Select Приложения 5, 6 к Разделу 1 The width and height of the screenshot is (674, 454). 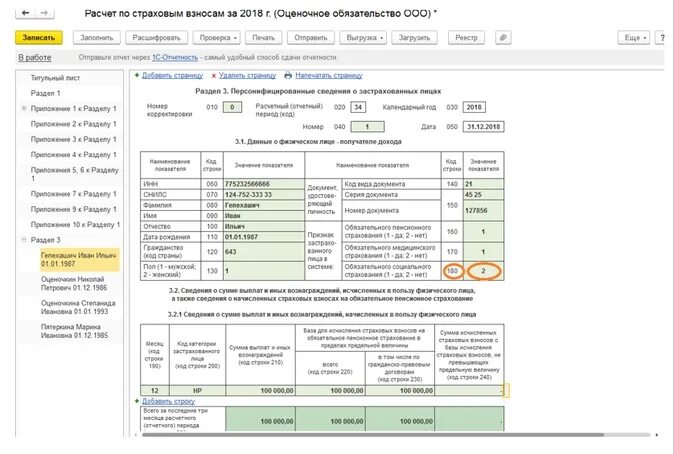pyautogui.click(x=74, y=174)
